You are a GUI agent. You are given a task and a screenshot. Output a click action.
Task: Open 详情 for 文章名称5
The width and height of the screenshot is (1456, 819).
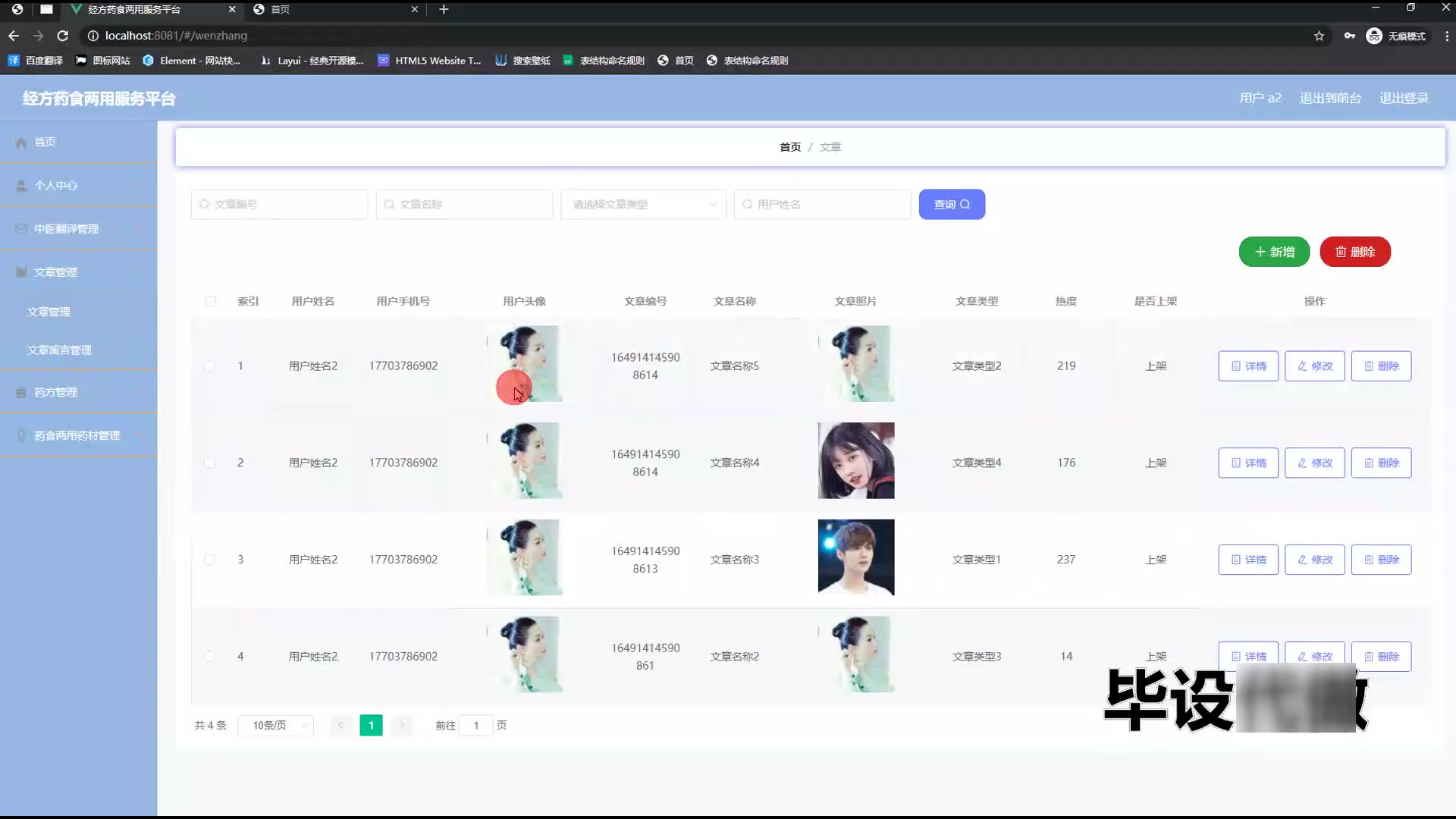coord(1248,366)
